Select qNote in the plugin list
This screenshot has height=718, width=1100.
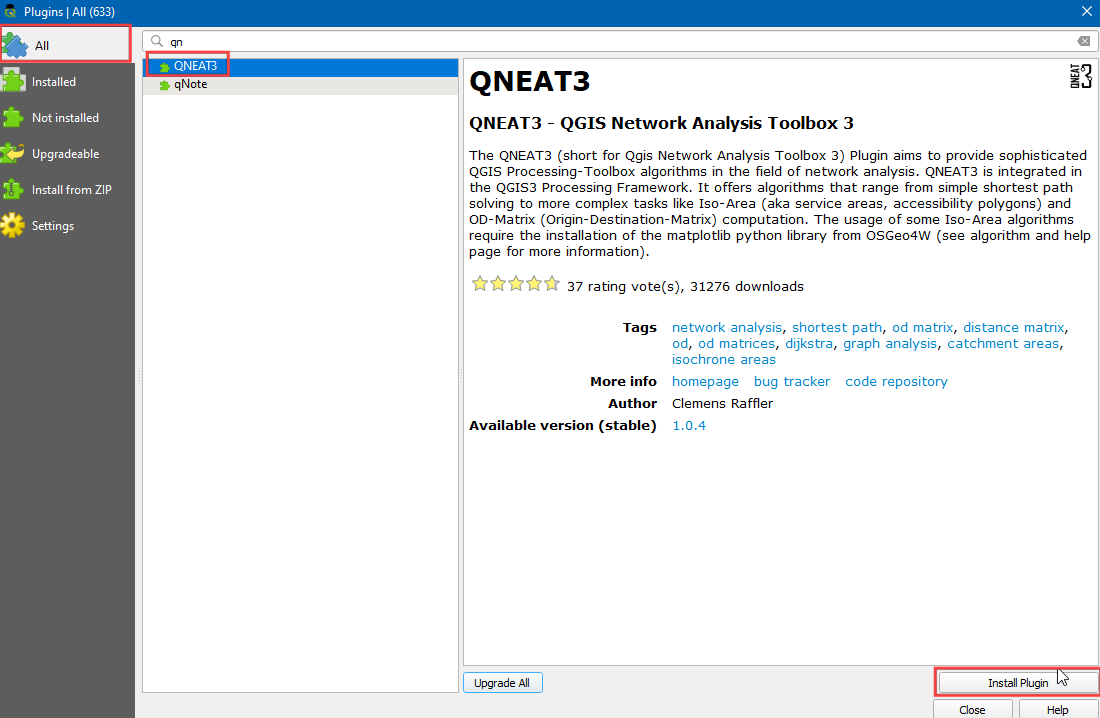190,85
